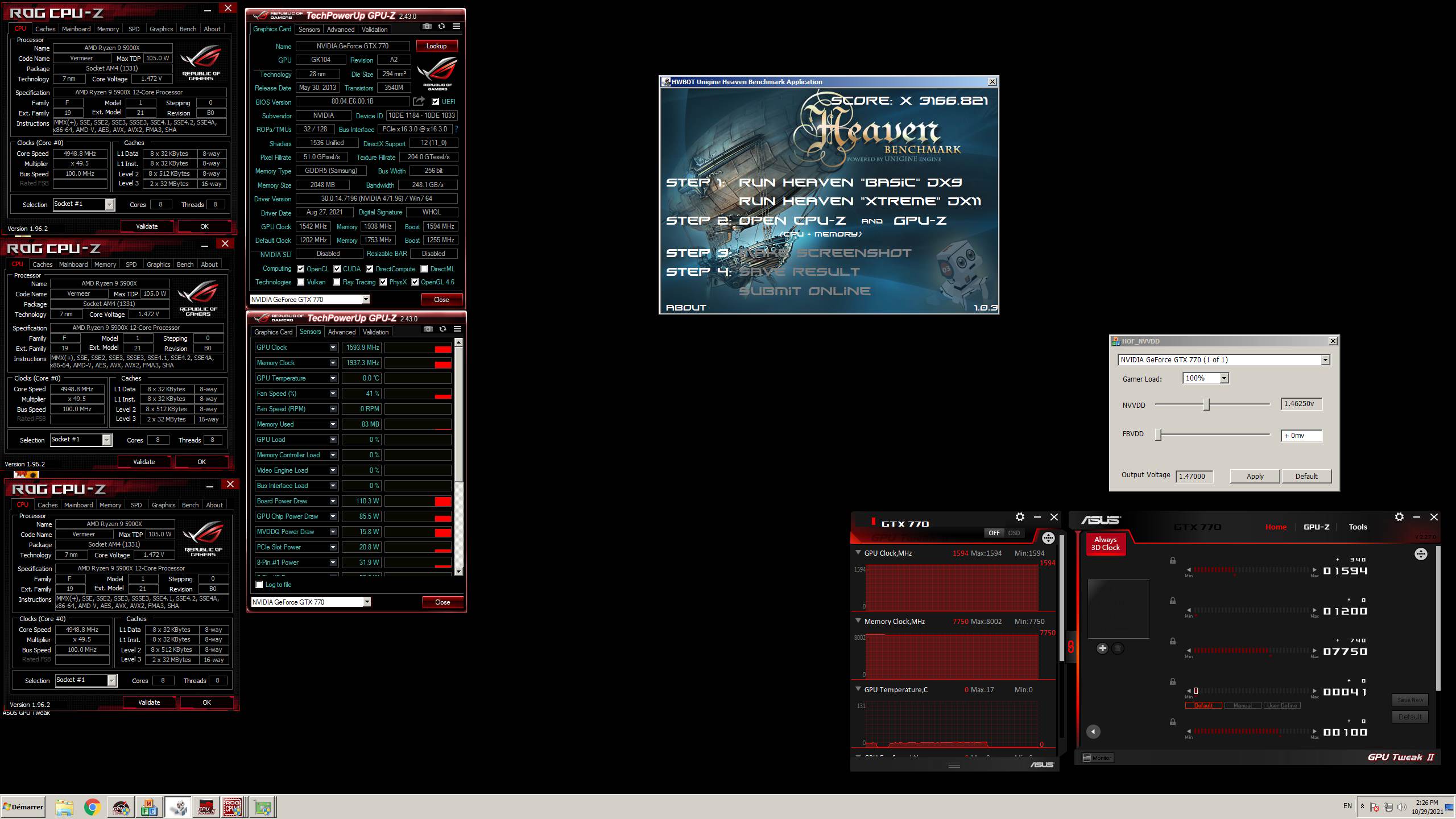Toggle the CUDA checkbox
The image size is (1456, 819).
point(337,269)
